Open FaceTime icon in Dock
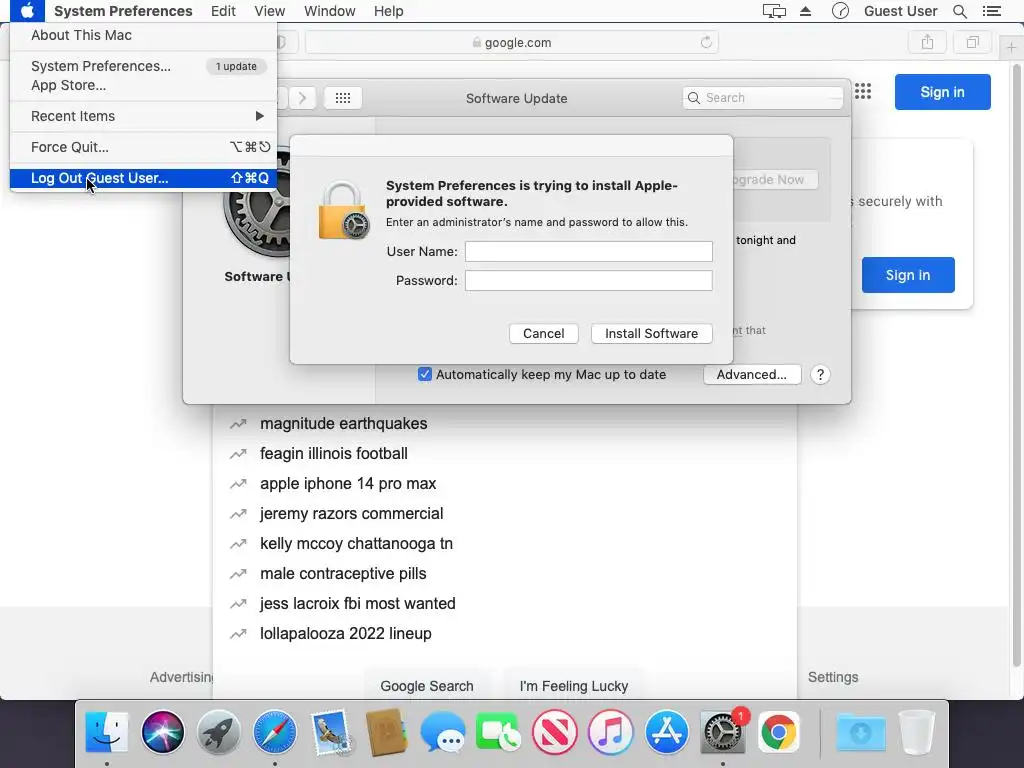 tap(499, 732)
